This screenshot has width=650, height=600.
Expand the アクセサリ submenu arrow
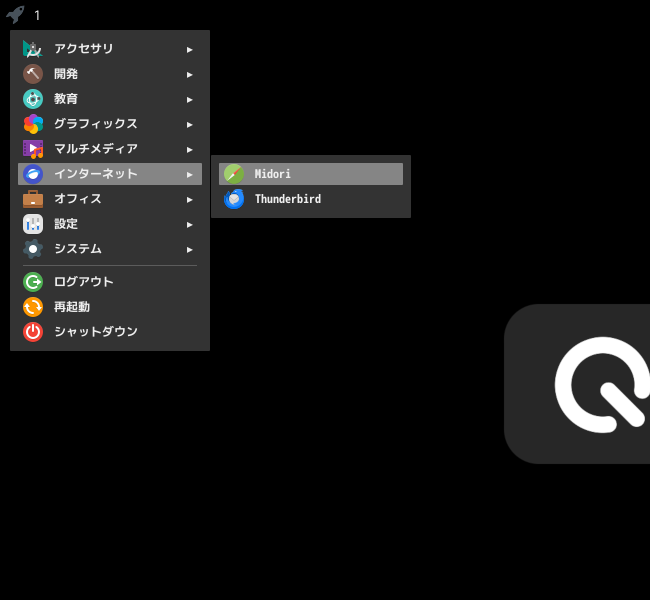click(189, 50)
